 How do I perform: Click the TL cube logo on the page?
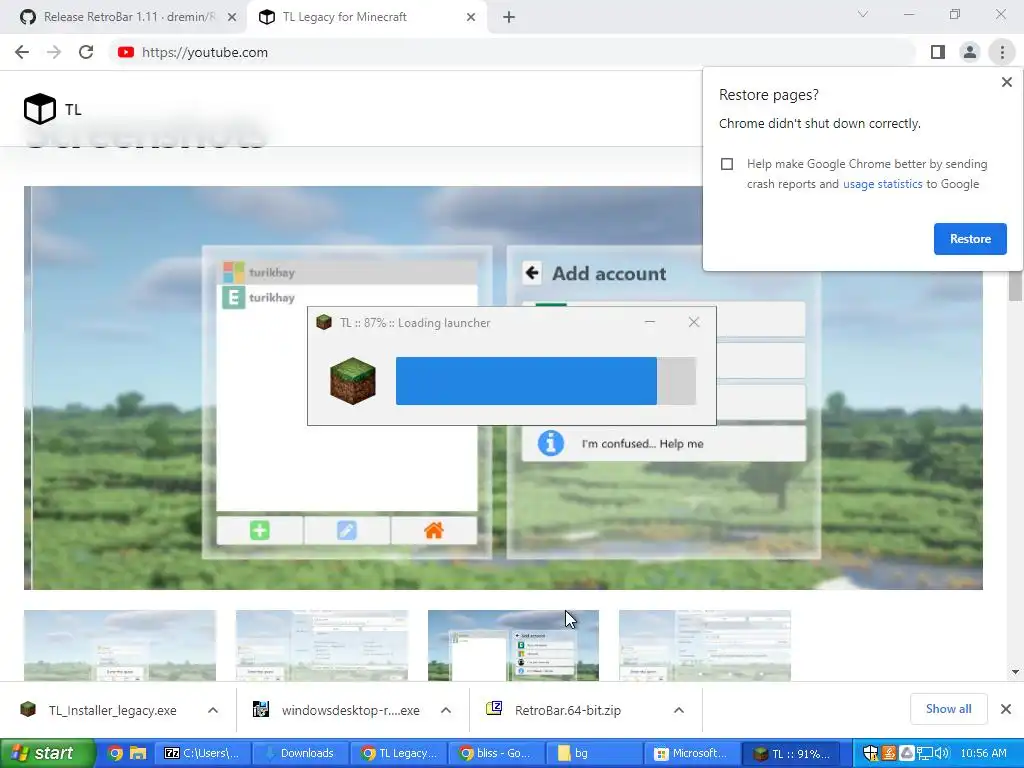click(40, 109)
